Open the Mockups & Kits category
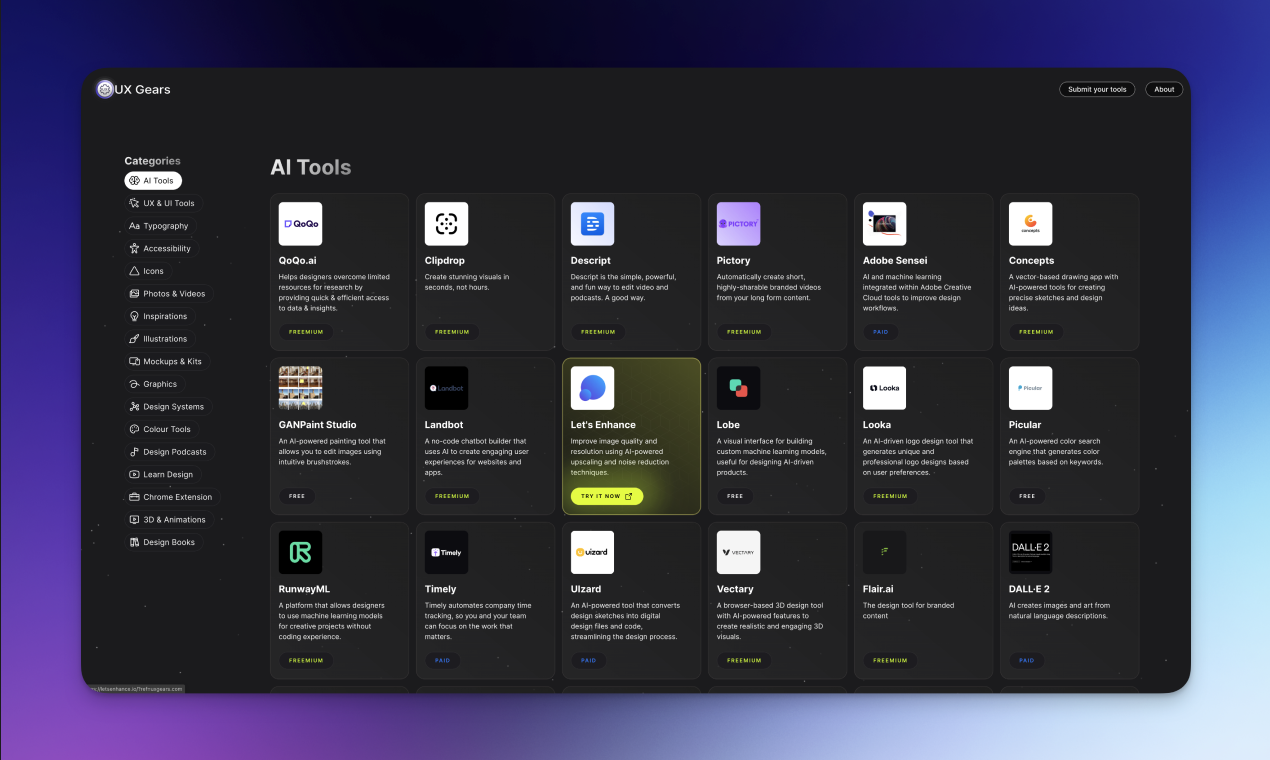Image resolution: width=1270 pixels, height=760 pixels. click(x=166, y=361)
